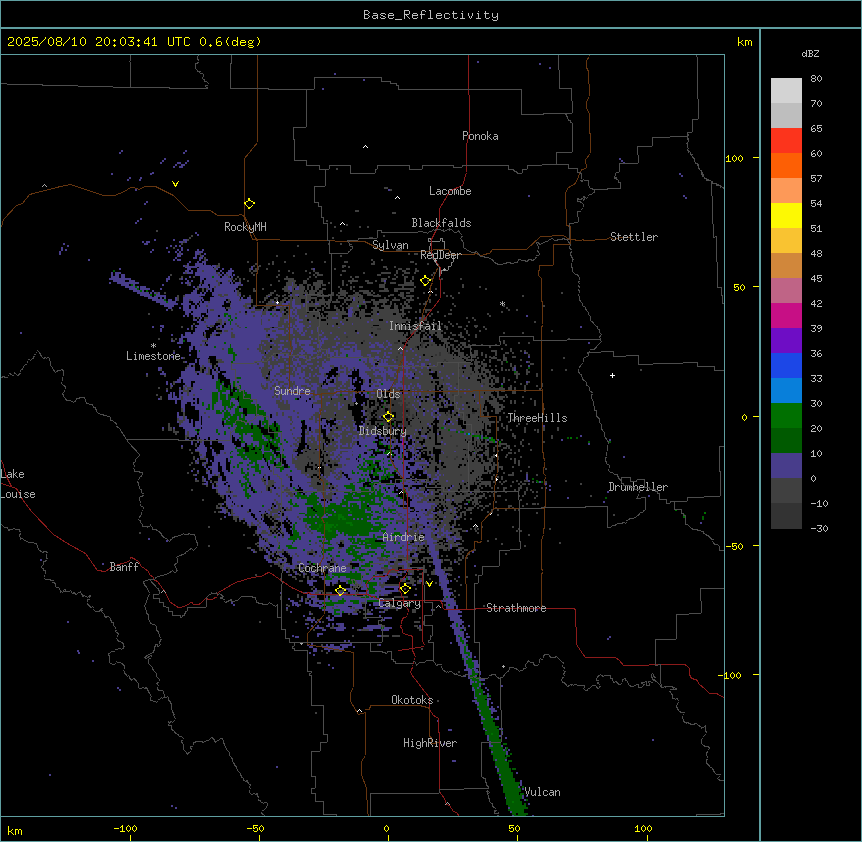This screenshot has height=842, width=862.
Task: Pick the light gray 80 dBZ legend swatch
Action: coord(786,90)
